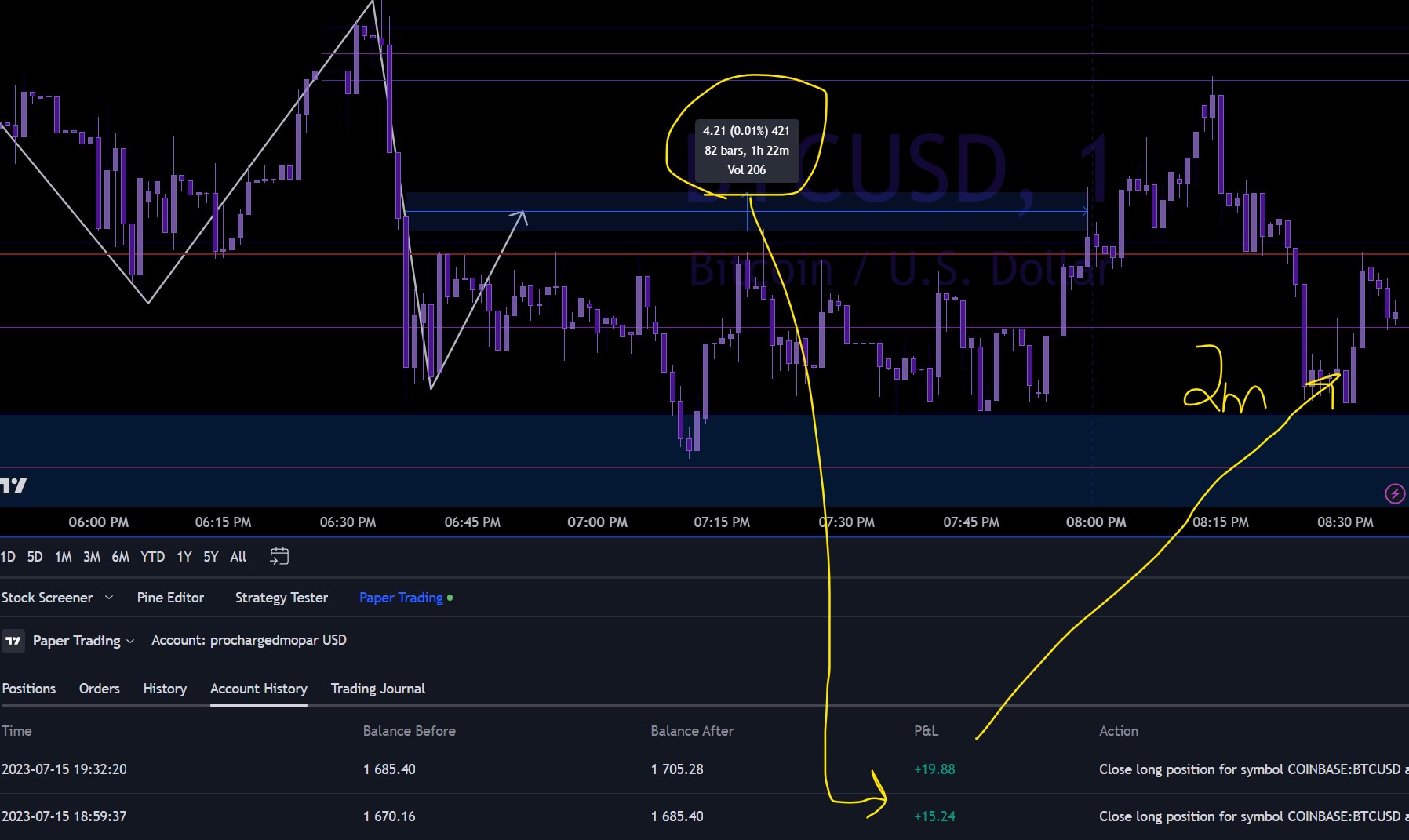This screenshot has height=840, width=1409.
Task: Select the 6M time range
Action: pyautogui.click(x=120, y=557)
